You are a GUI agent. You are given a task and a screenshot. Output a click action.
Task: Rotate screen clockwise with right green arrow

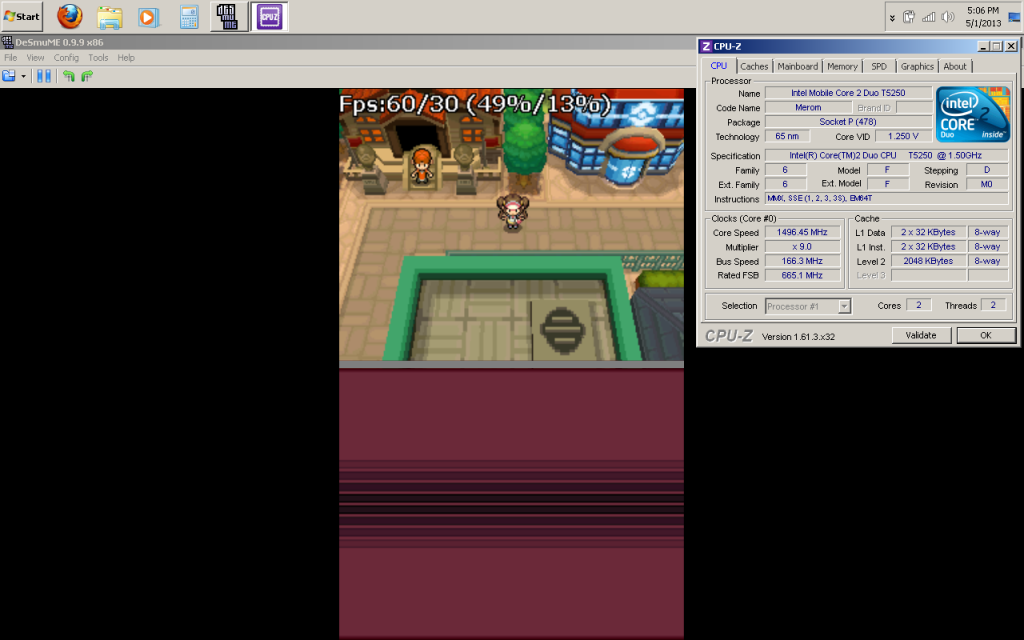87,76
